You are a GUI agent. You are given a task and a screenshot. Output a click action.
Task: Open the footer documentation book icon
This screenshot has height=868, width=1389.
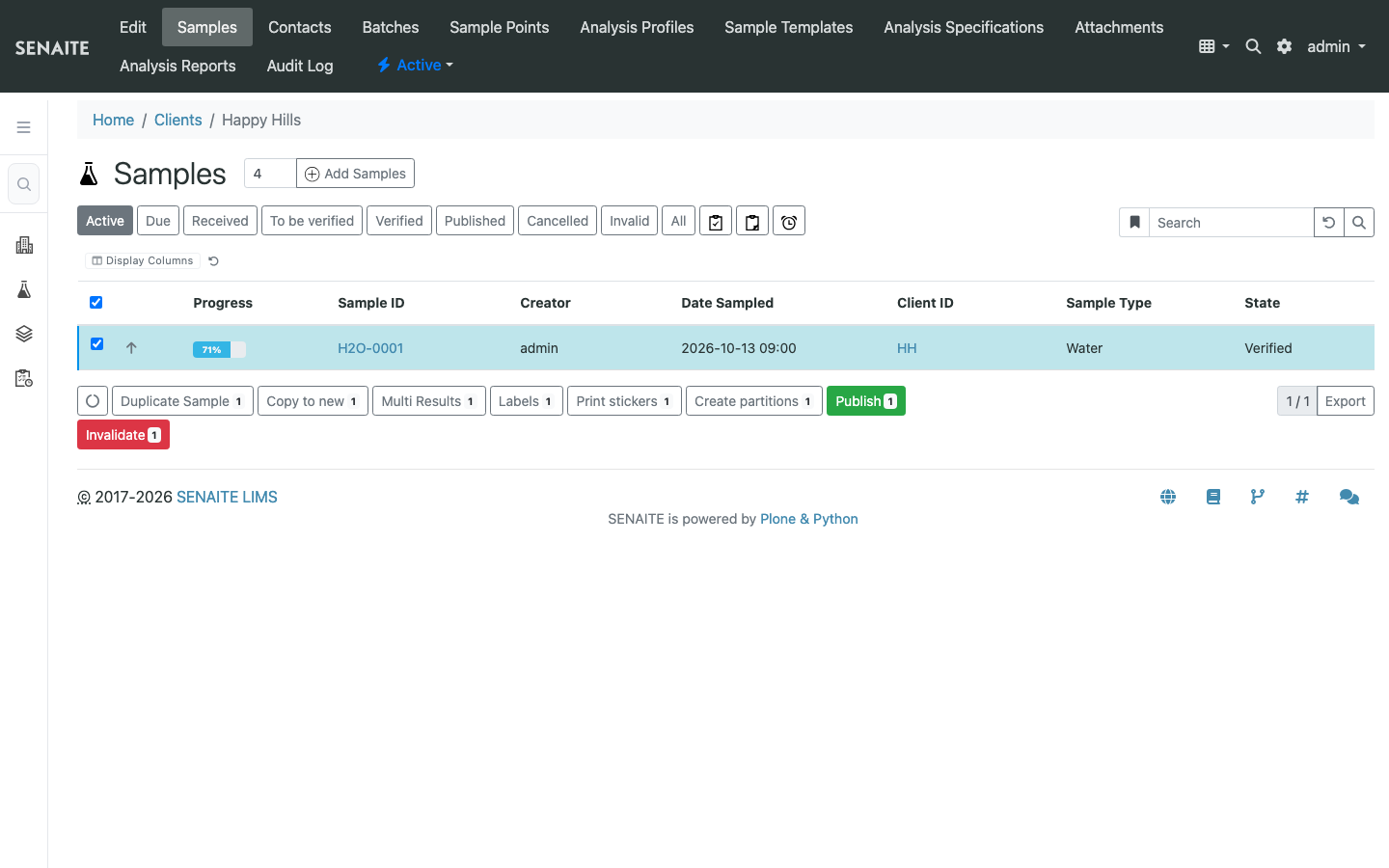pyautogui.click(x=1213, y=497)
